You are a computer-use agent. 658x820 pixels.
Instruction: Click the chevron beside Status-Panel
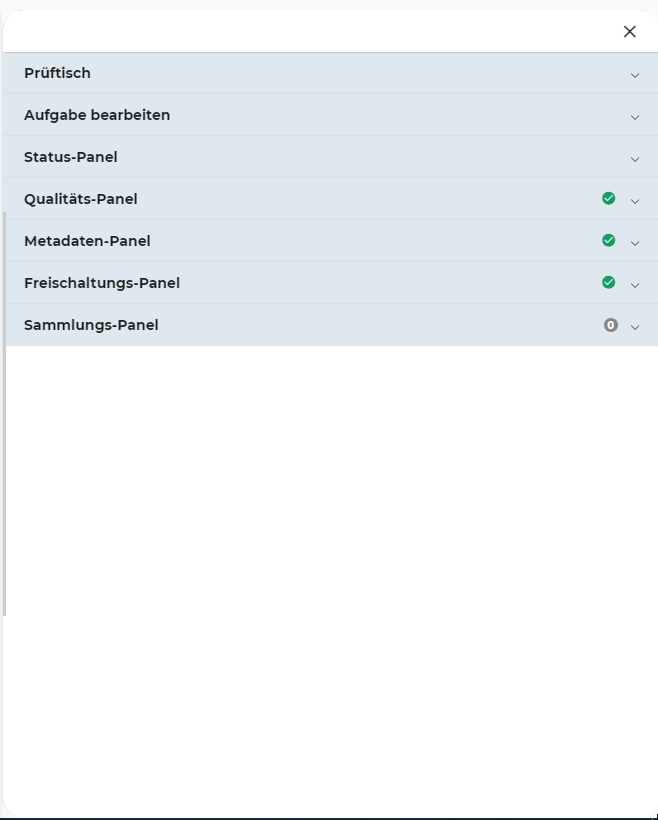tap(635, 159)
